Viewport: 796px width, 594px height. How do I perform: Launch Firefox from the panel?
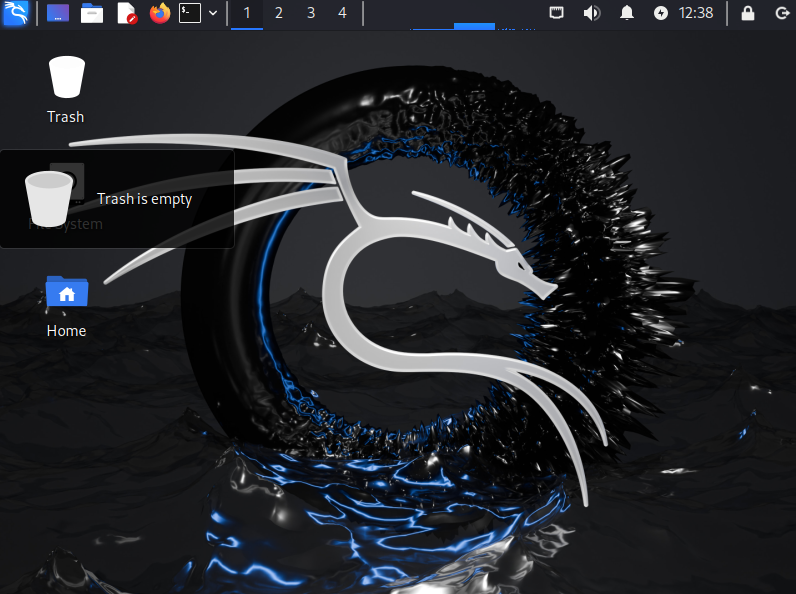pyautogui.click(x=160, y=13)
